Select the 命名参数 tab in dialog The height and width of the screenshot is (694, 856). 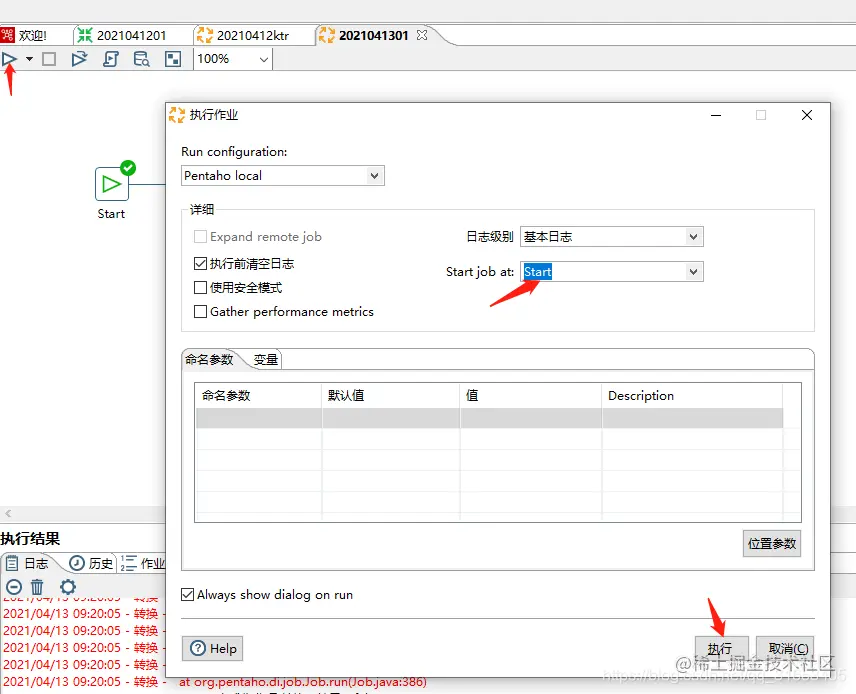click(x=209, y=360)
